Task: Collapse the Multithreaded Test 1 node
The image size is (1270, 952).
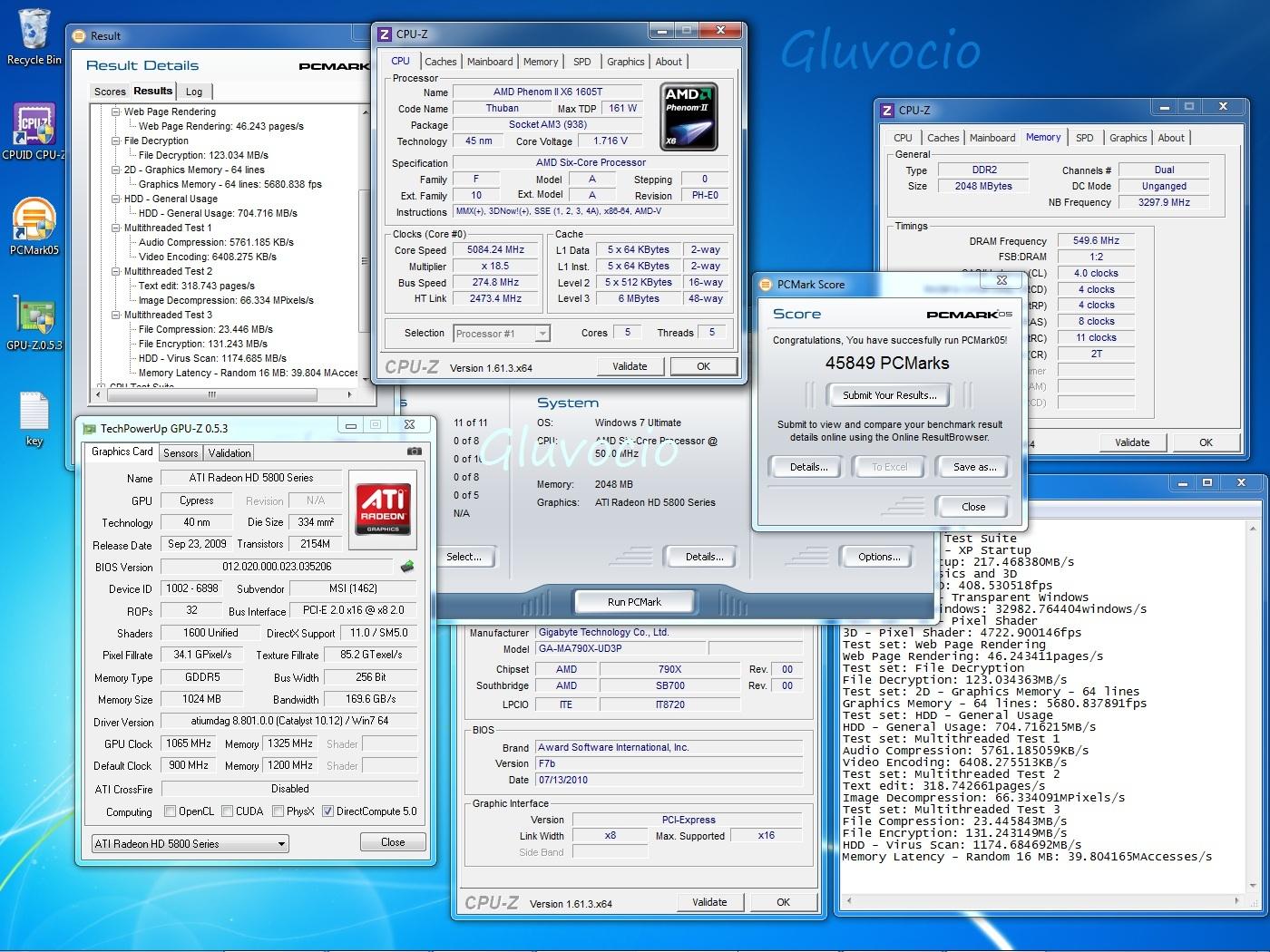Action: coord(116,228)
